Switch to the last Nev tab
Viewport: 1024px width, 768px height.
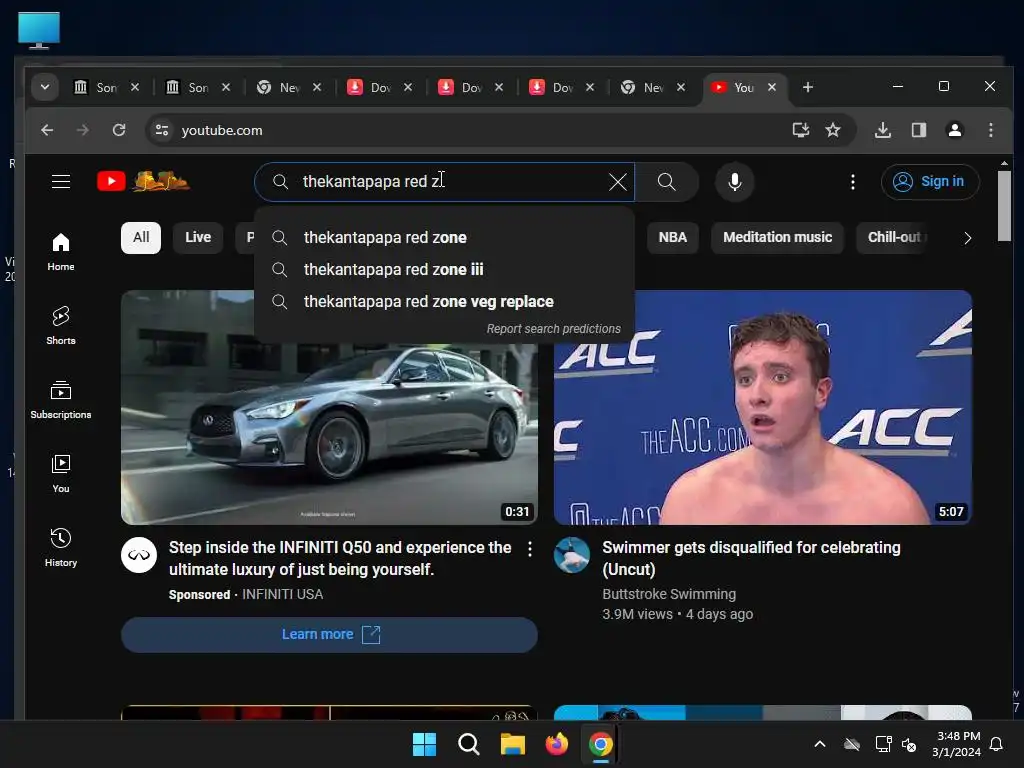pyautogui.click(x=653, y=87)
